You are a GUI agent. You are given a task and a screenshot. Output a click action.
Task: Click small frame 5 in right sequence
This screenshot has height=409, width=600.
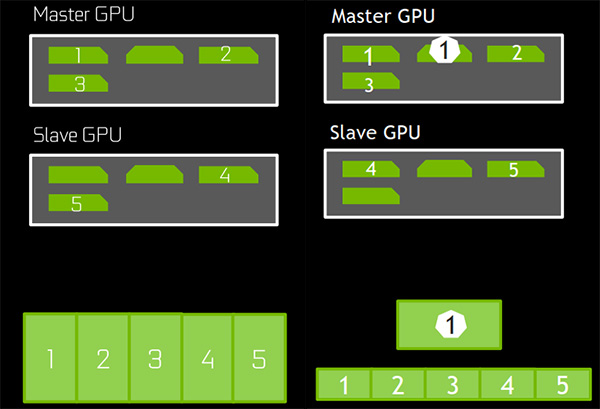coord(563,385)
